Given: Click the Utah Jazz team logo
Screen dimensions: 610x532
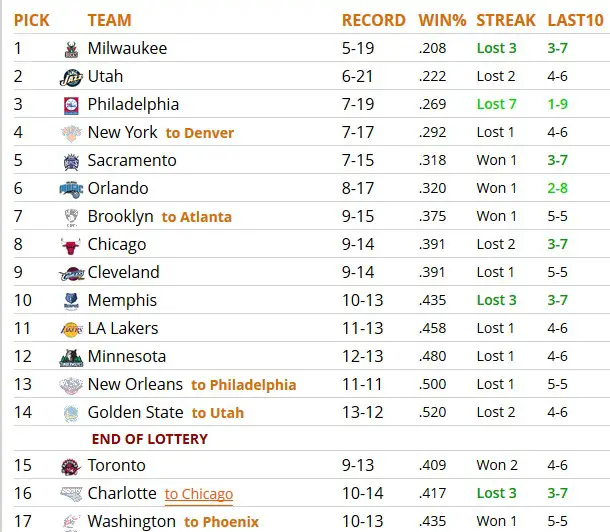Looking at the screenshot, I should point(71,77).
